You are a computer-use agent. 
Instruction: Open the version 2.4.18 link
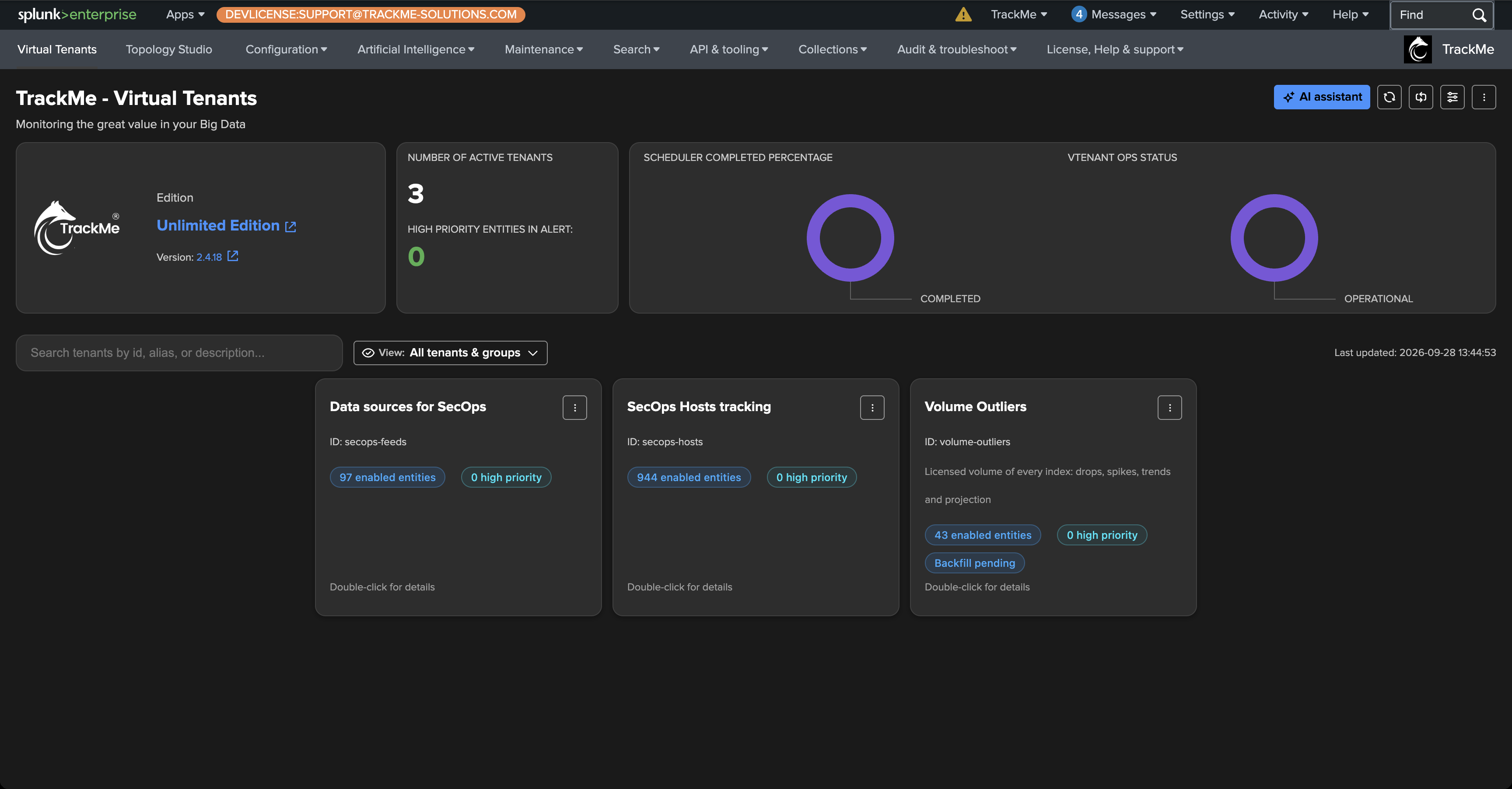tap(209, 257)
